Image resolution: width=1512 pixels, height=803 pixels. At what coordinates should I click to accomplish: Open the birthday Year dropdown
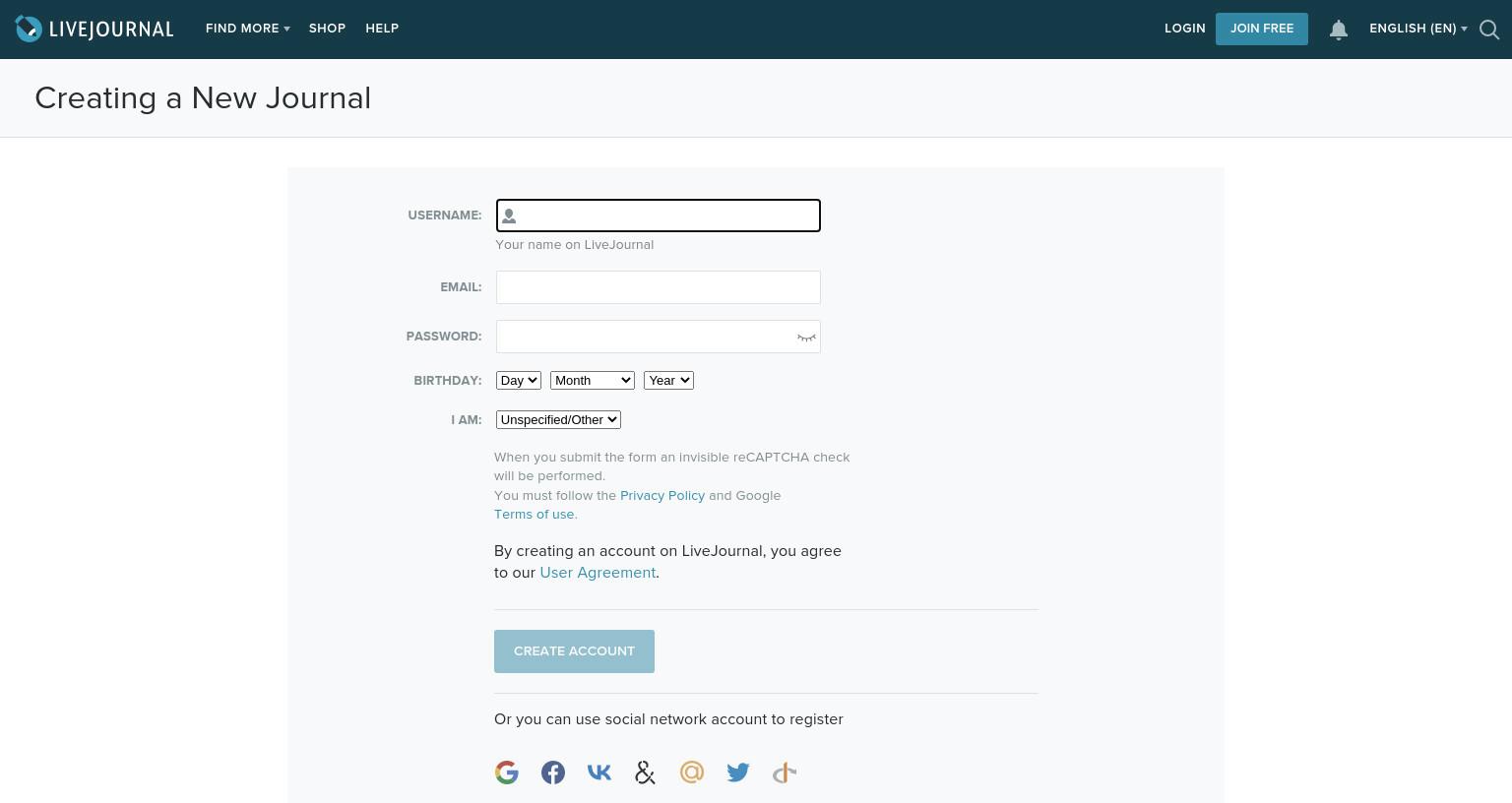pos(669,380)
